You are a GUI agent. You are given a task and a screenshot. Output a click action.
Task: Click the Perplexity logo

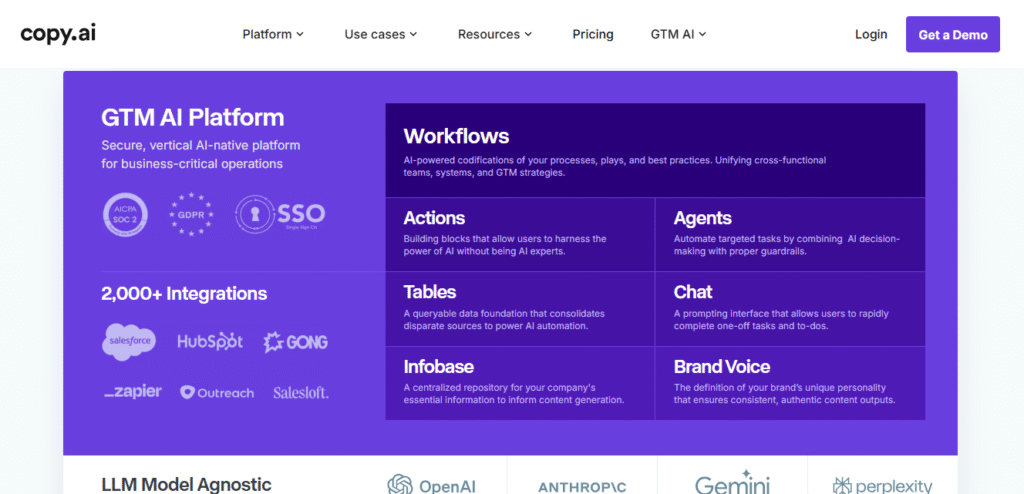pyautogui.click(x=882, y=486)
